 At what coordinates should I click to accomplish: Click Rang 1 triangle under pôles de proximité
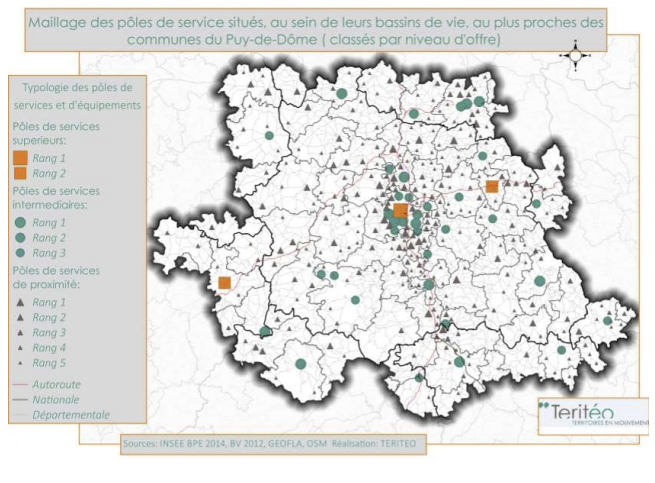coord(20,302)
